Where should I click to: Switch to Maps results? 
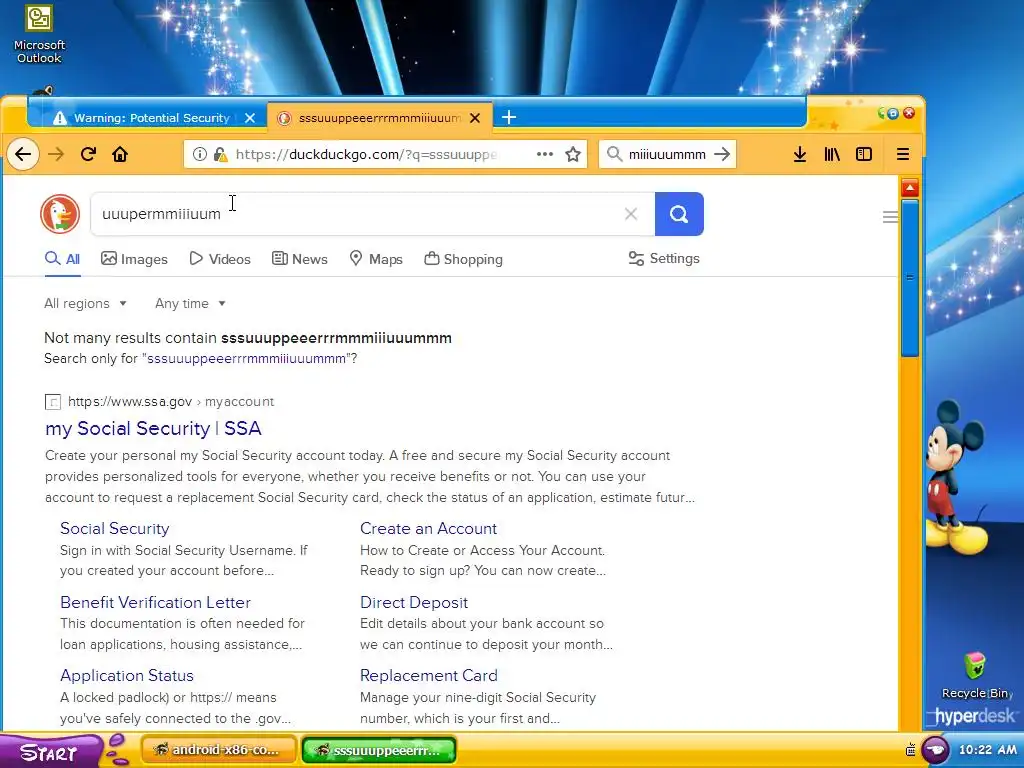coord(376,259)
